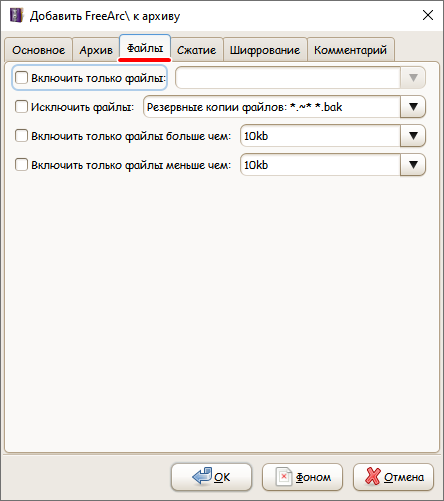Click the red X icon on Отмена button
The width and height of the screenshot is (444, 501).
coord(372,476)
